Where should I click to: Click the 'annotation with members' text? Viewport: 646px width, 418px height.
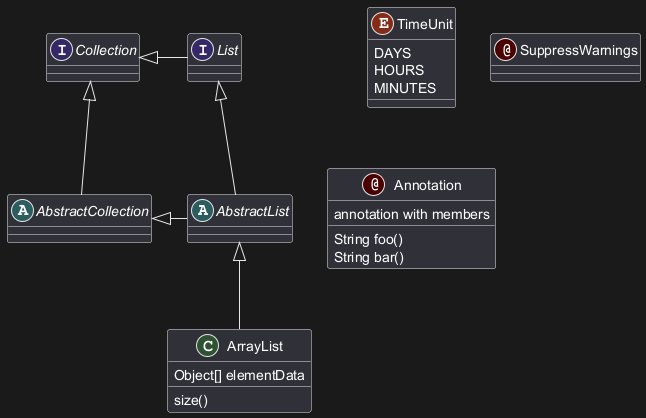(411, 214)
